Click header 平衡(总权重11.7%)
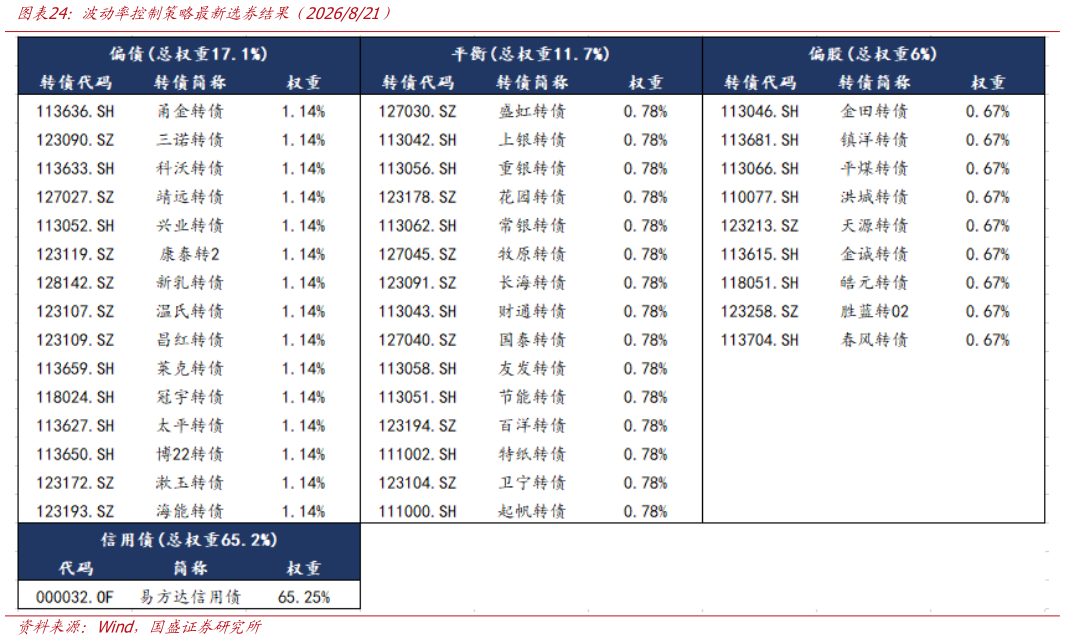Image resolution: width=1065 pixels, height=640 pixels. 531,54
